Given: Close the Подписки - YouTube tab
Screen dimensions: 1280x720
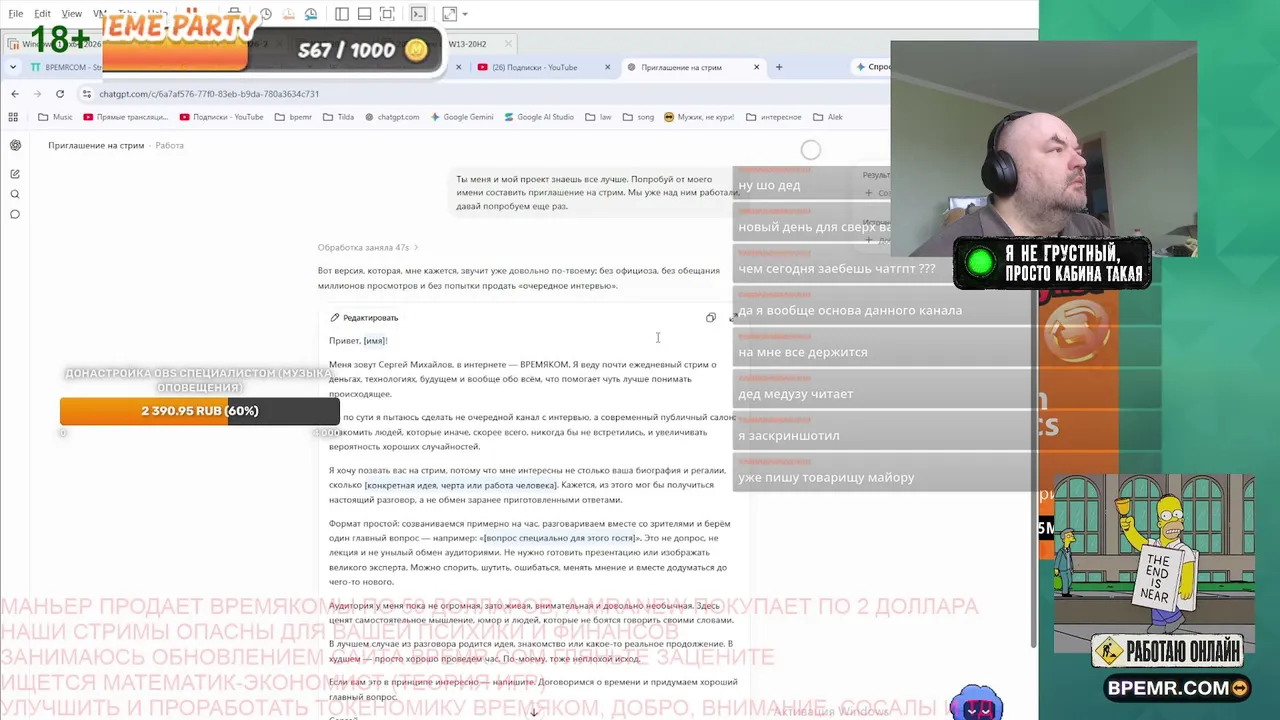Looking at the screenshot, I should click(607, 67).
